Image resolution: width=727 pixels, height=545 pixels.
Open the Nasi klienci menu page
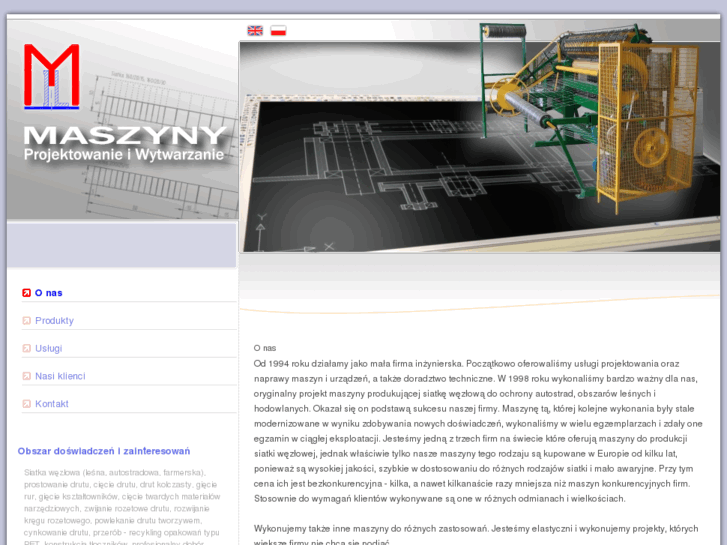pos(60,376)
